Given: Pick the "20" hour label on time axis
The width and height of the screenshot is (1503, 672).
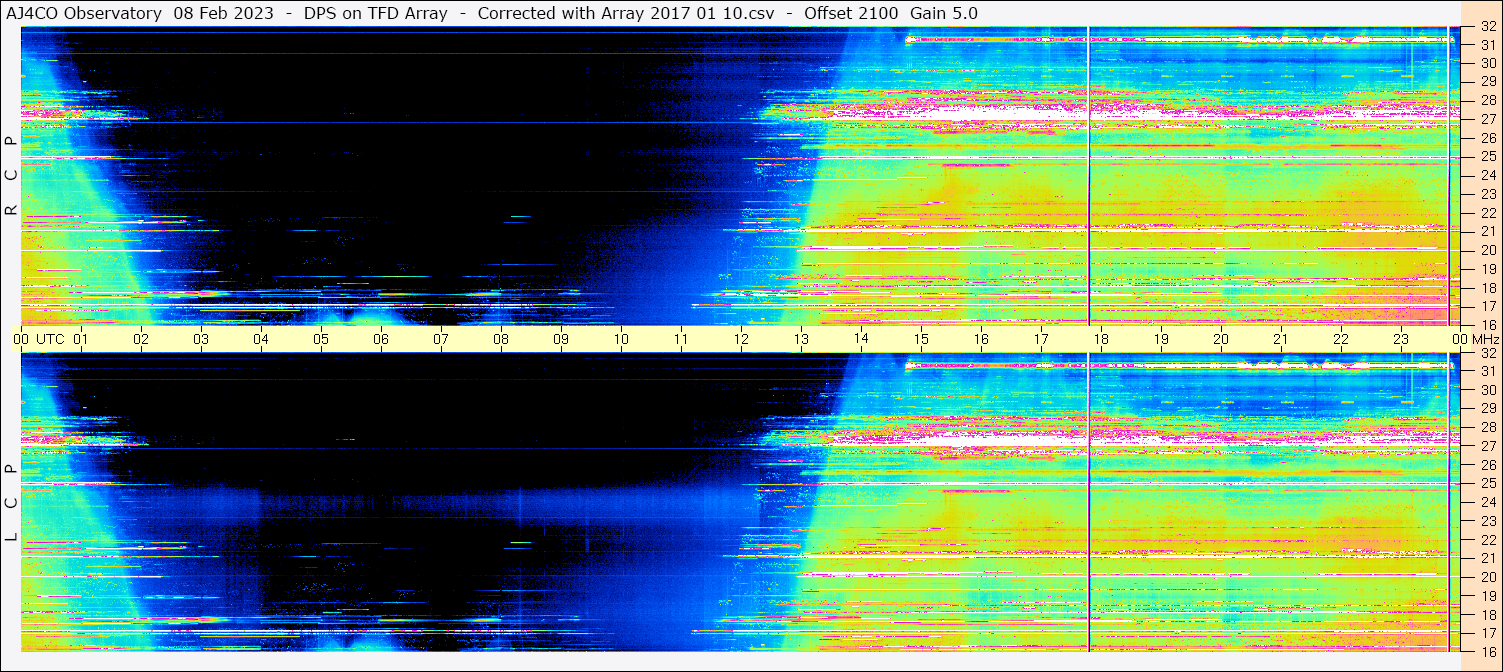Looking at the screenshot, I should [x=1221, y=339].
